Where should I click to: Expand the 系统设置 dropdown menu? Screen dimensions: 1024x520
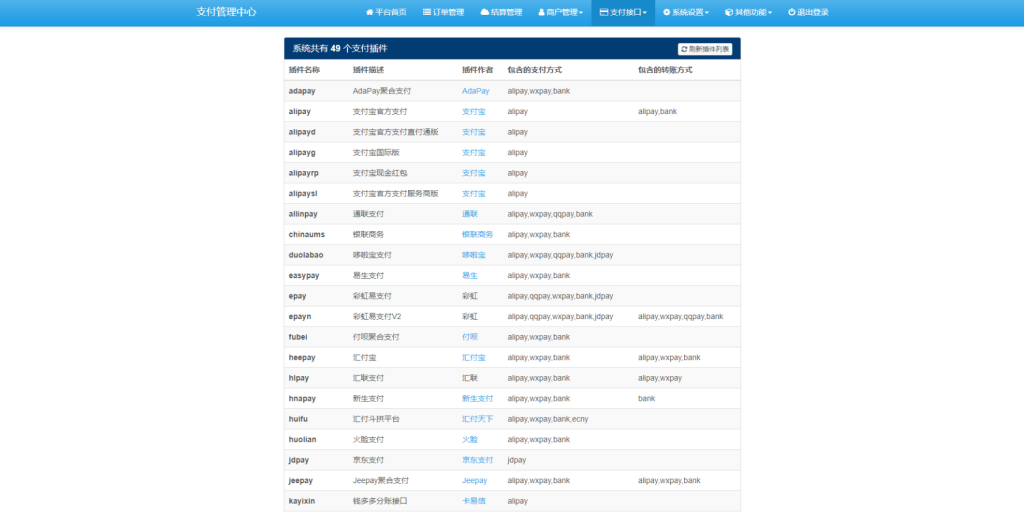coord(686,12)
